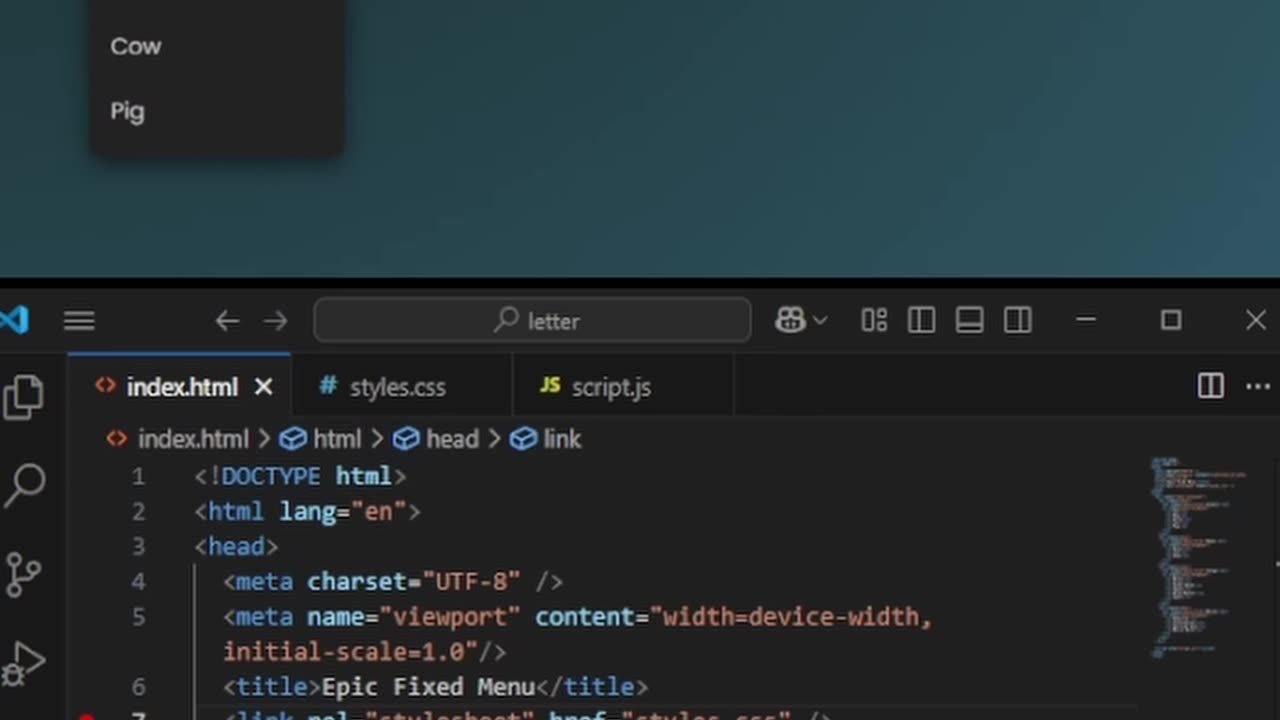Maximize the VS Code window
This screenshot has width=1280, height=720.
(1171, 320)
